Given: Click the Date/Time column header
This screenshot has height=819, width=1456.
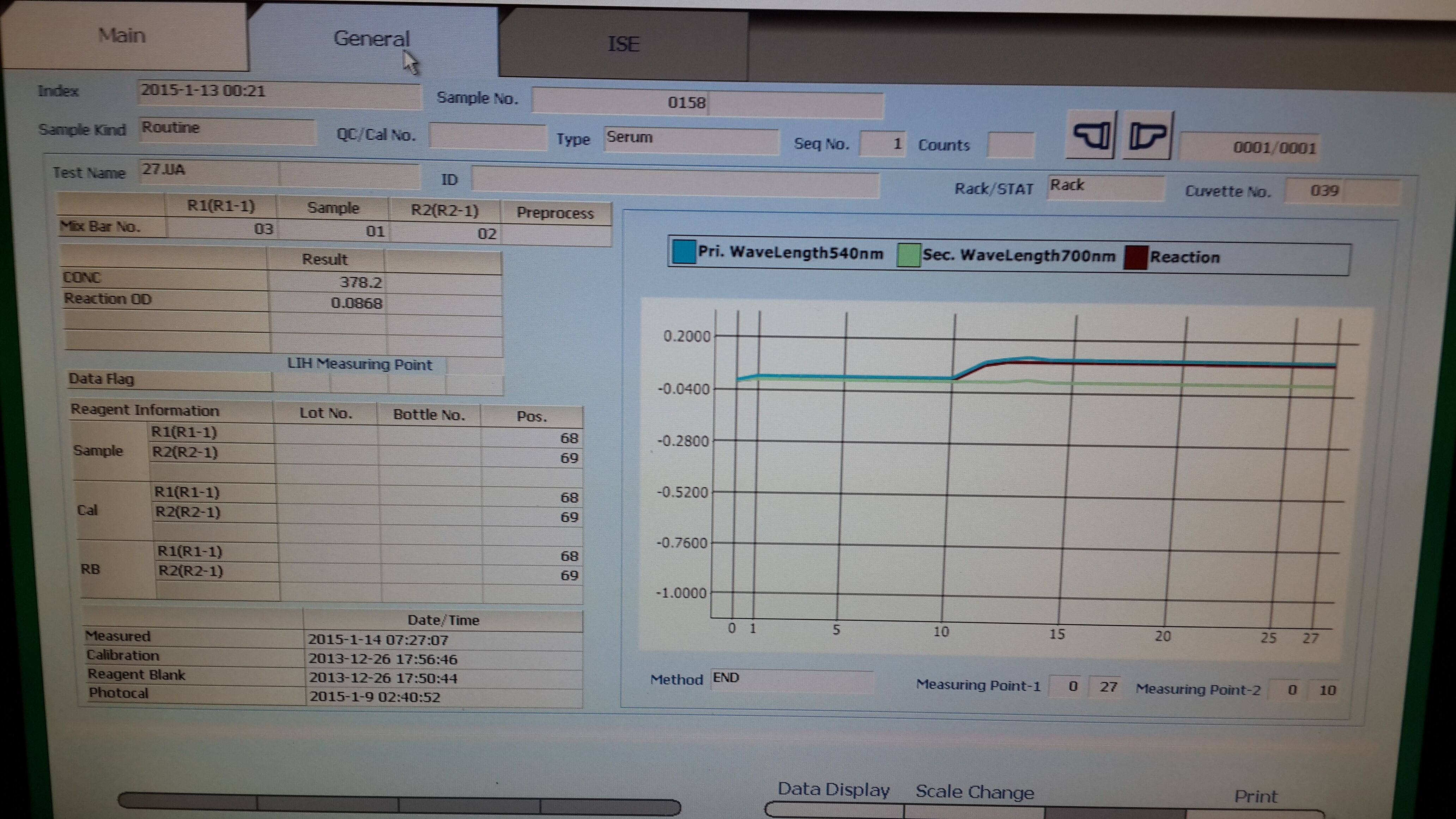Looking at the screenshot, I should coord(443,621).
